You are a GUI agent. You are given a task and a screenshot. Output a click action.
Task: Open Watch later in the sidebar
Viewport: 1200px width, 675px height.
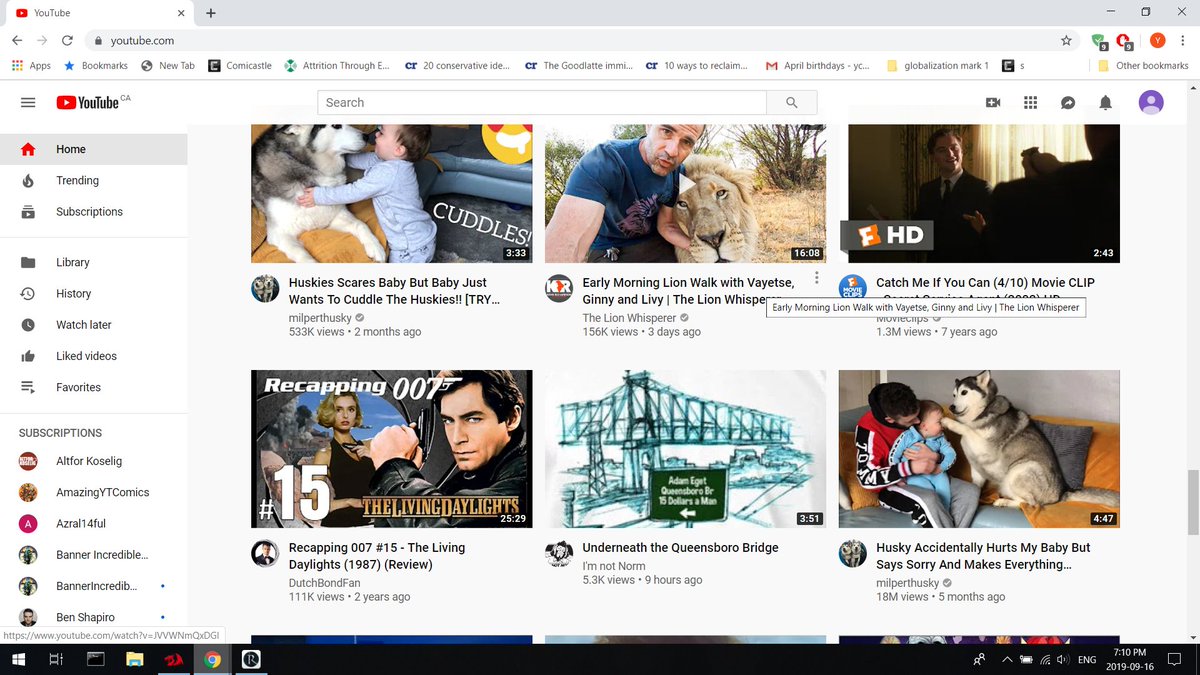pos(93,325)
